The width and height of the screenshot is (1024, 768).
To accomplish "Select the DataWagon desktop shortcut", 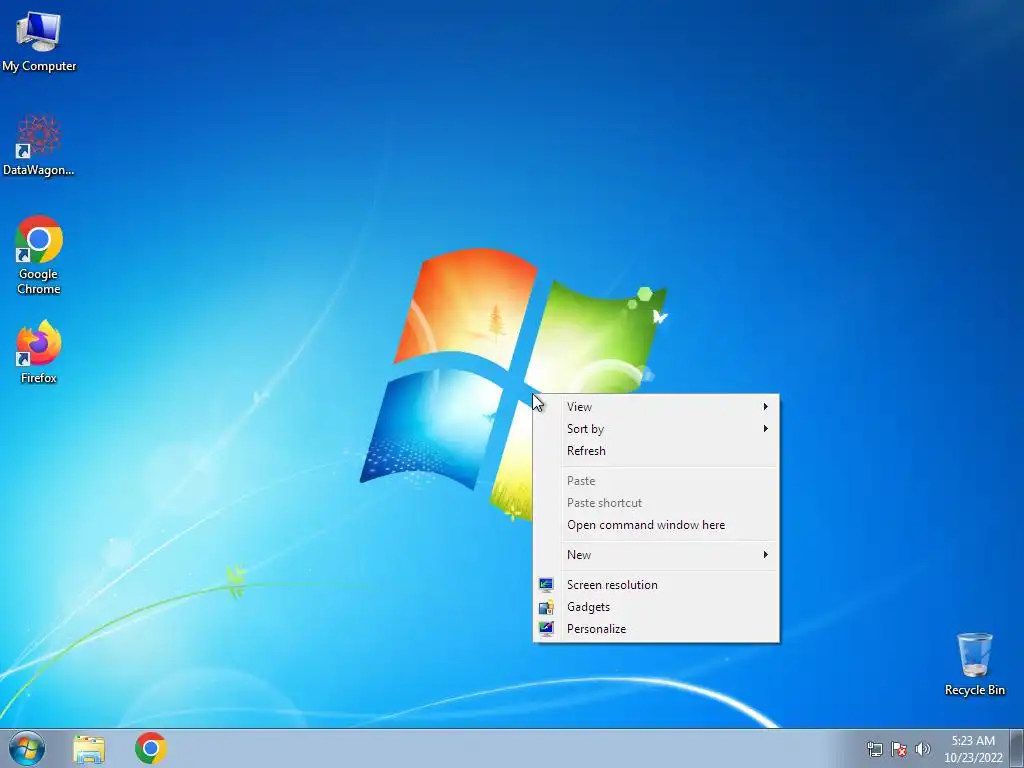I will pyautogui.click(x=39, y=145).
